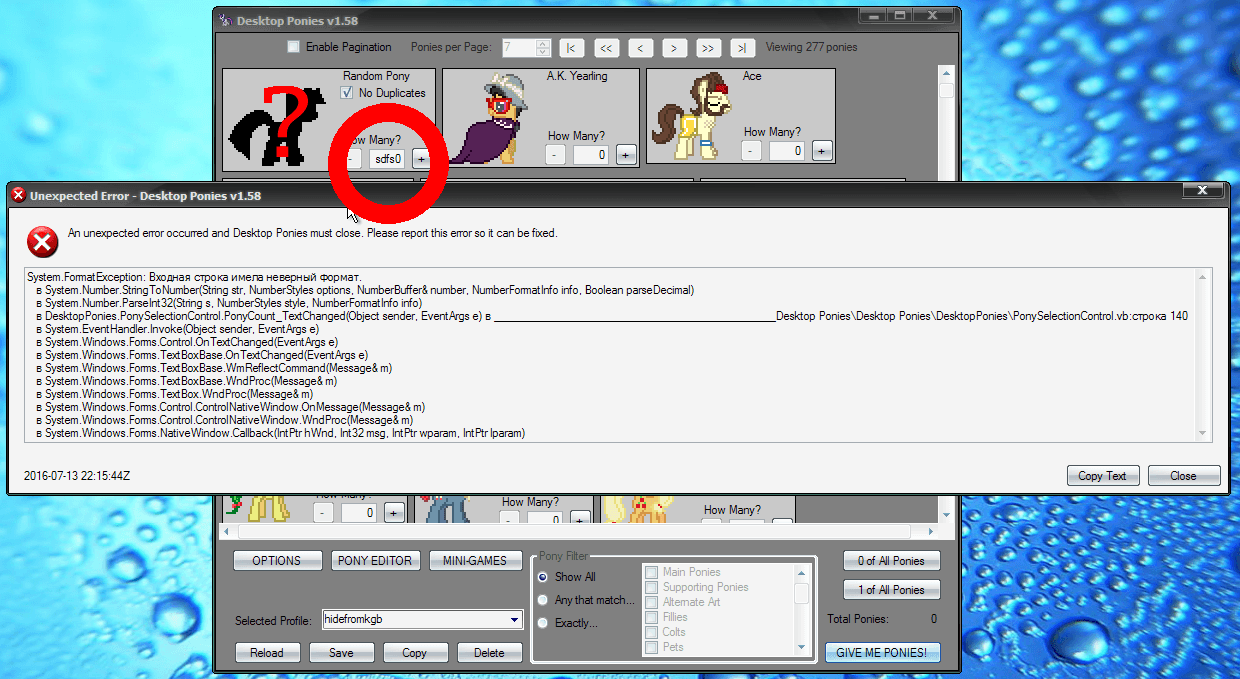
Task: Launch the PONY EDITOR
Action: pyautogui.click(x=375, y=561)
